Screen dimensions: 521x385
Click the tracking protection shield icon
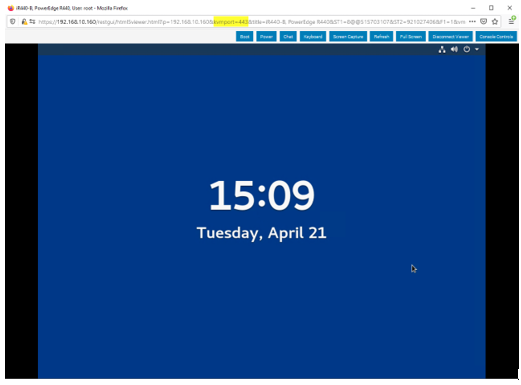pos(12,21)
